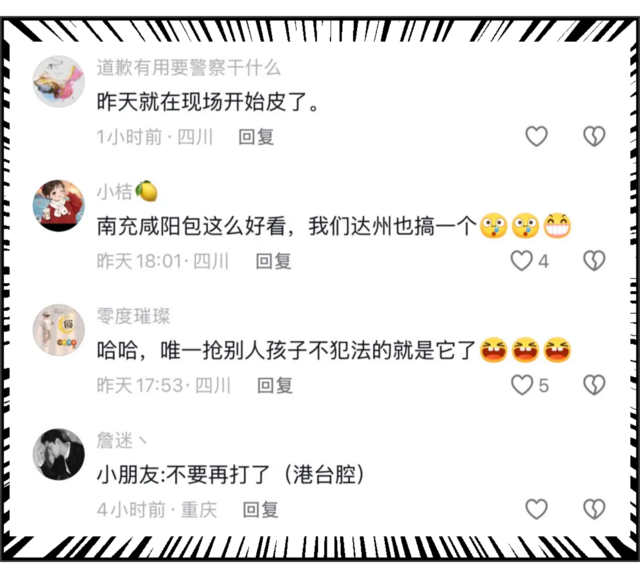Reply to the 1小时前 comment from 四川
The image size is (640, 578).
(x=256, y=137)
